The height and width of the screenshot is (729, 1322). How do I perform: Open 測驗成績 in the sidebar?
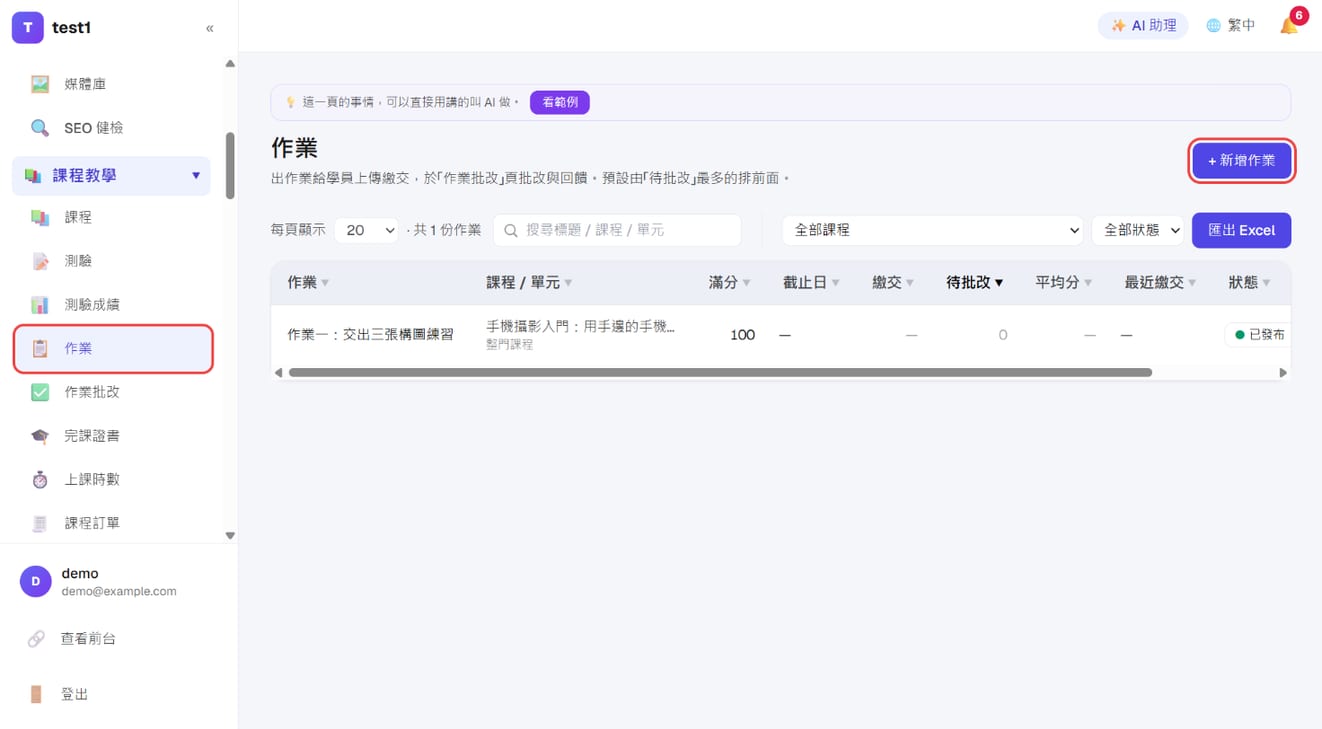(113, 304)
